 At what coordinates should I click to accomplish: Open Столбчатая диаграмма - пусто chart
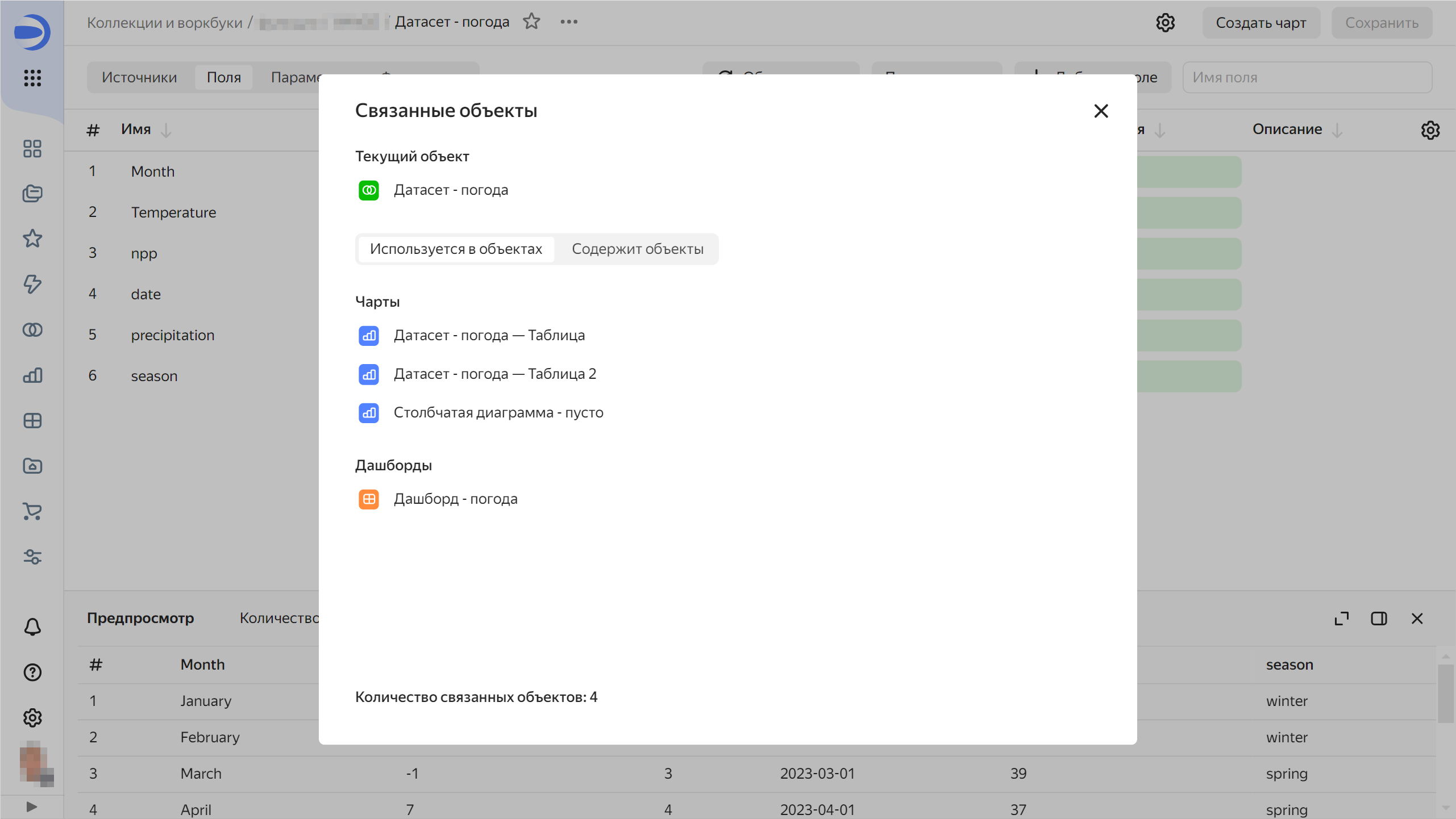[x=498, y=412]
